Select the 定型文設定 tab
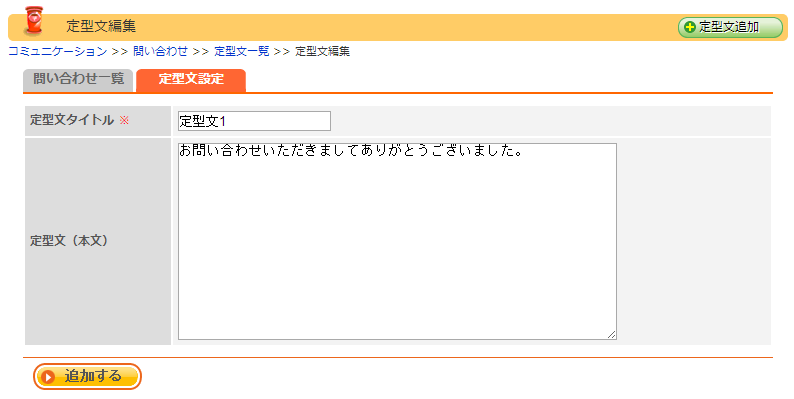Viewport: 794px width, 399px height. pyautogui.click(x=191, y=80)
